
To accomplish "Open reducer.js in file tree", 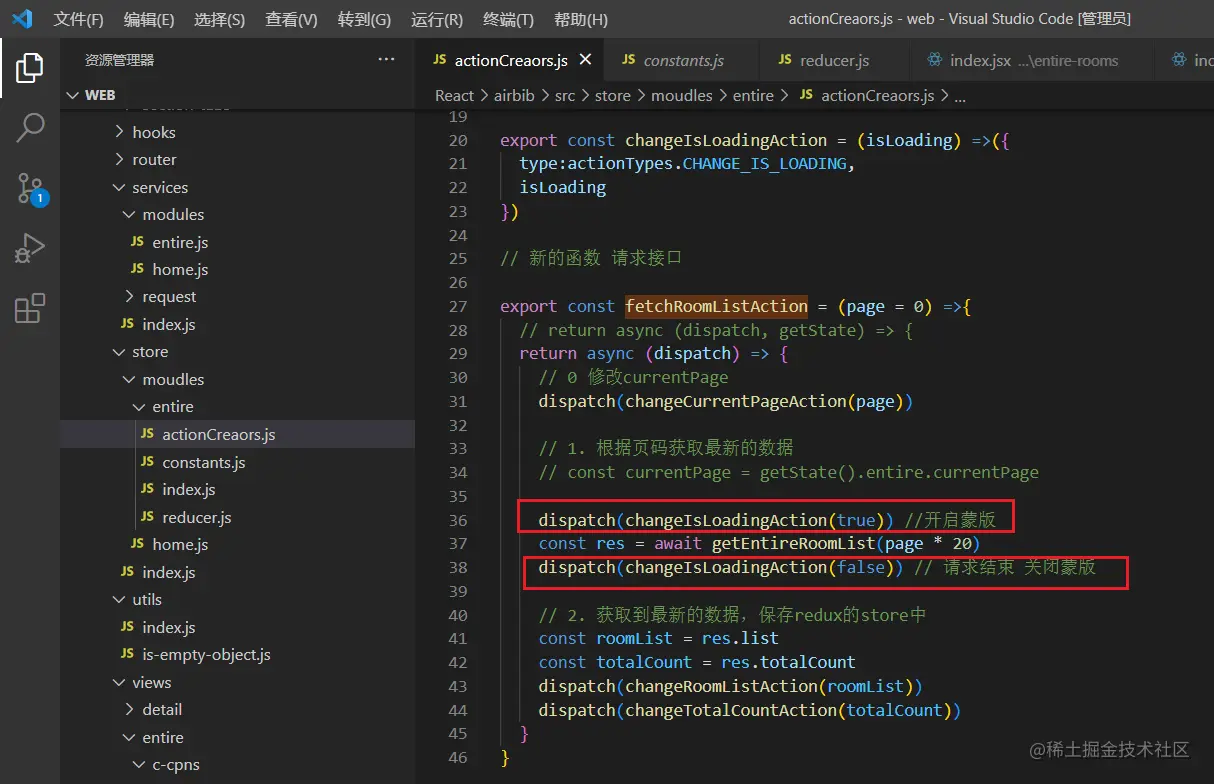I will click(x=237, y=517).
